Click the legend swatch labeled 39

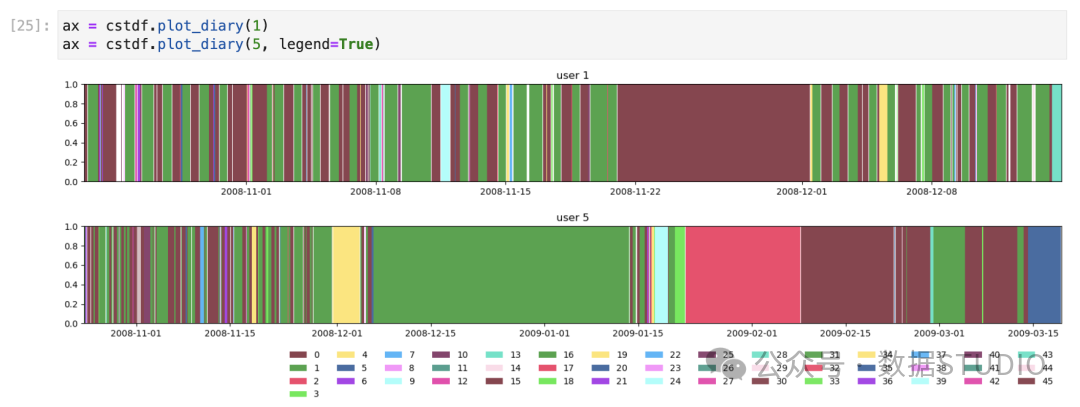click(x=920, y=381)
